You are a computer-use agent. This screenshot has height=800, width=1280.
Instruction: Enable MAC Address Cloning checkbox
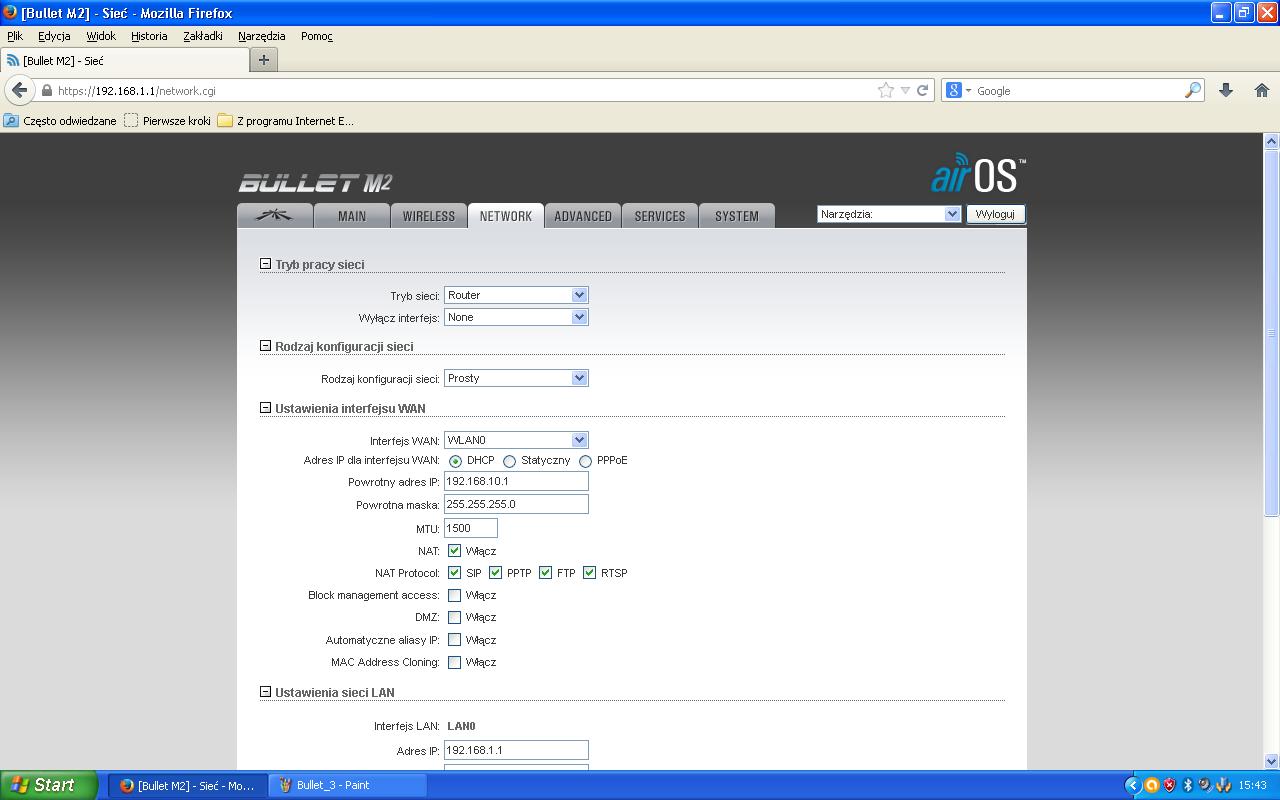tap(454, 662)
